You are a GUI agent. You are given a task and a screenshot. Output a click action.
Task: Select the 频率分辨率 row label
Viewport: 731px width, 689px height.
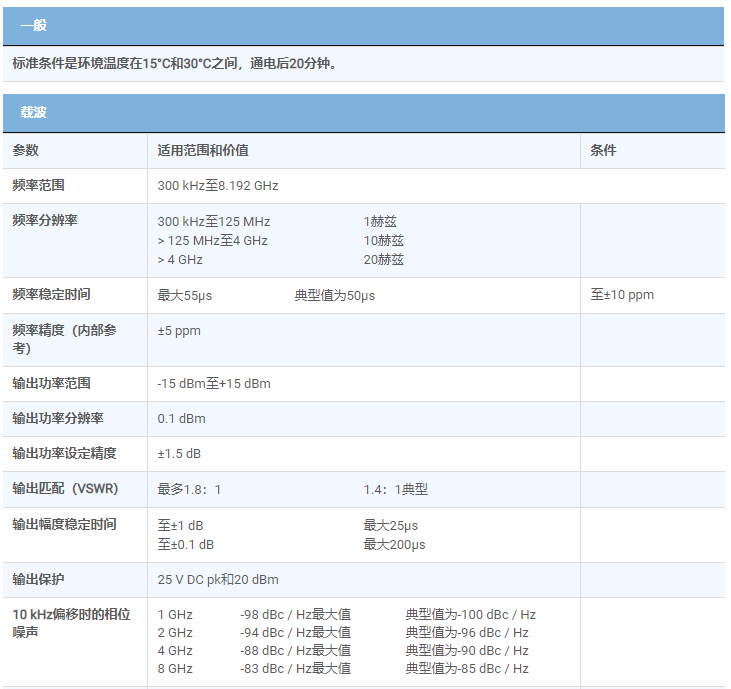[45, 220]
